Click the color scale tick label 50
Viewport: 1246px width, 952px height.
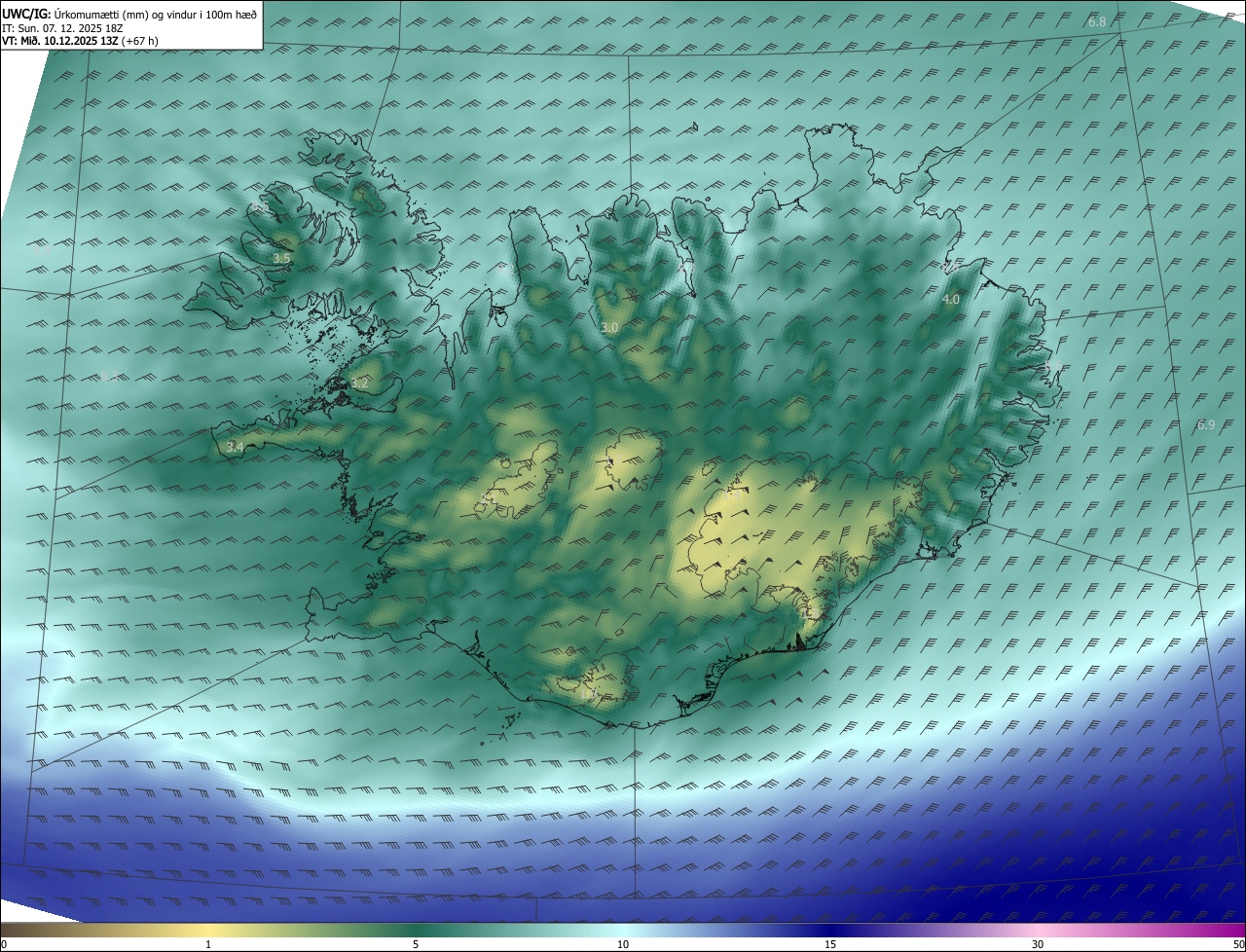(x=1238, y=945)
